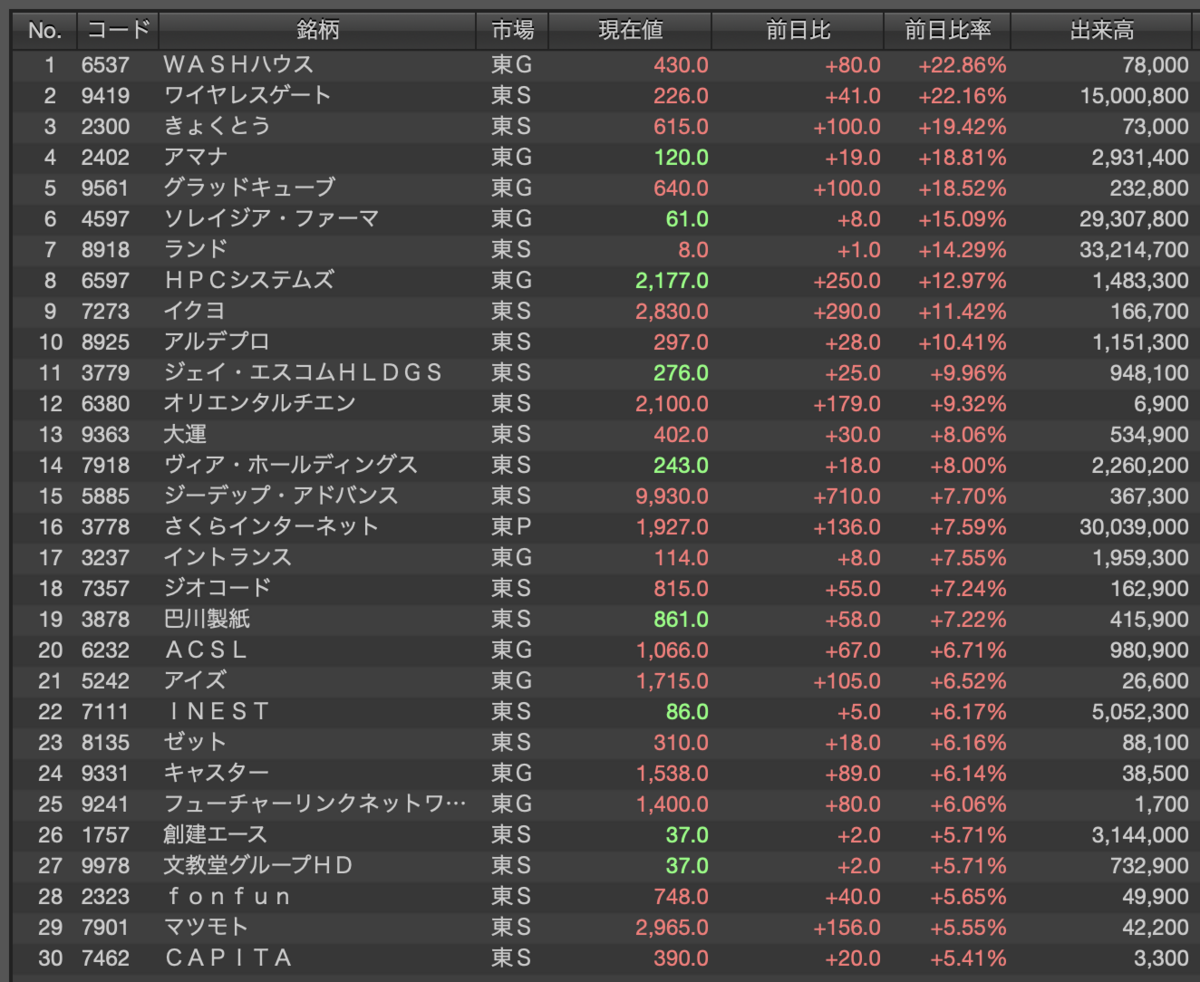Click the volume value 15,000,800
Image resolution: width=1200 pixels, height=982 pixels.
point(1135,96)
